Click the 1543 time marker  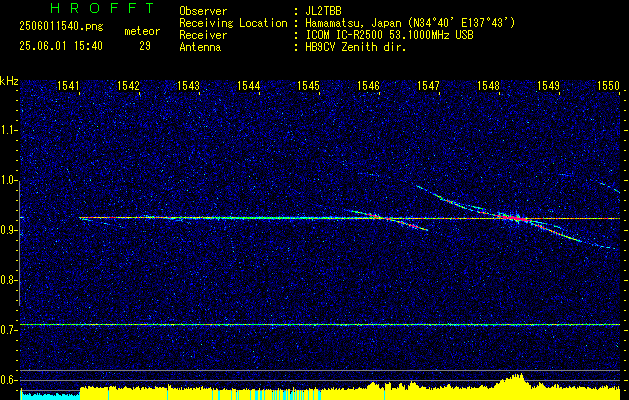pos(189,85)
